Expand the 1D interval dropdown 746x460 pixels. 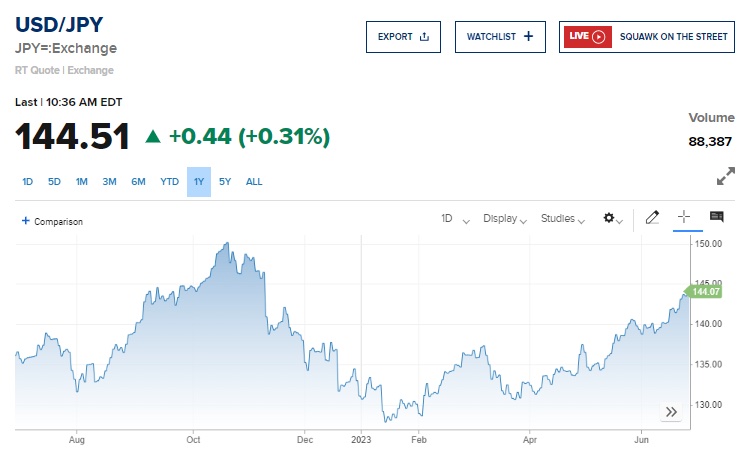[455, 219]
